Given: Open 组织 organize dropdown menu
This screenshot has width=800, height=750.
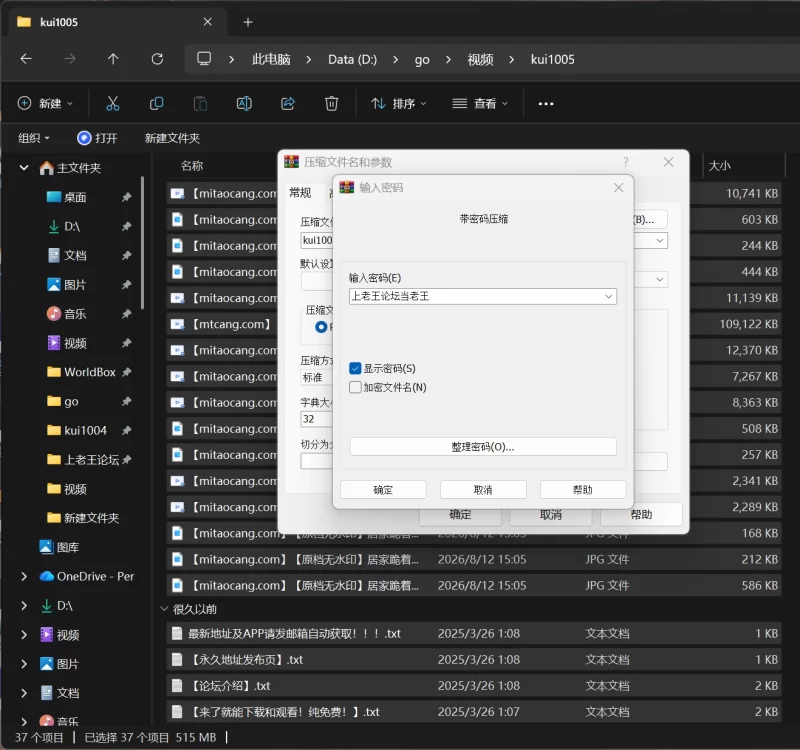Looking at the screenshot, I should tap(34, 138).
